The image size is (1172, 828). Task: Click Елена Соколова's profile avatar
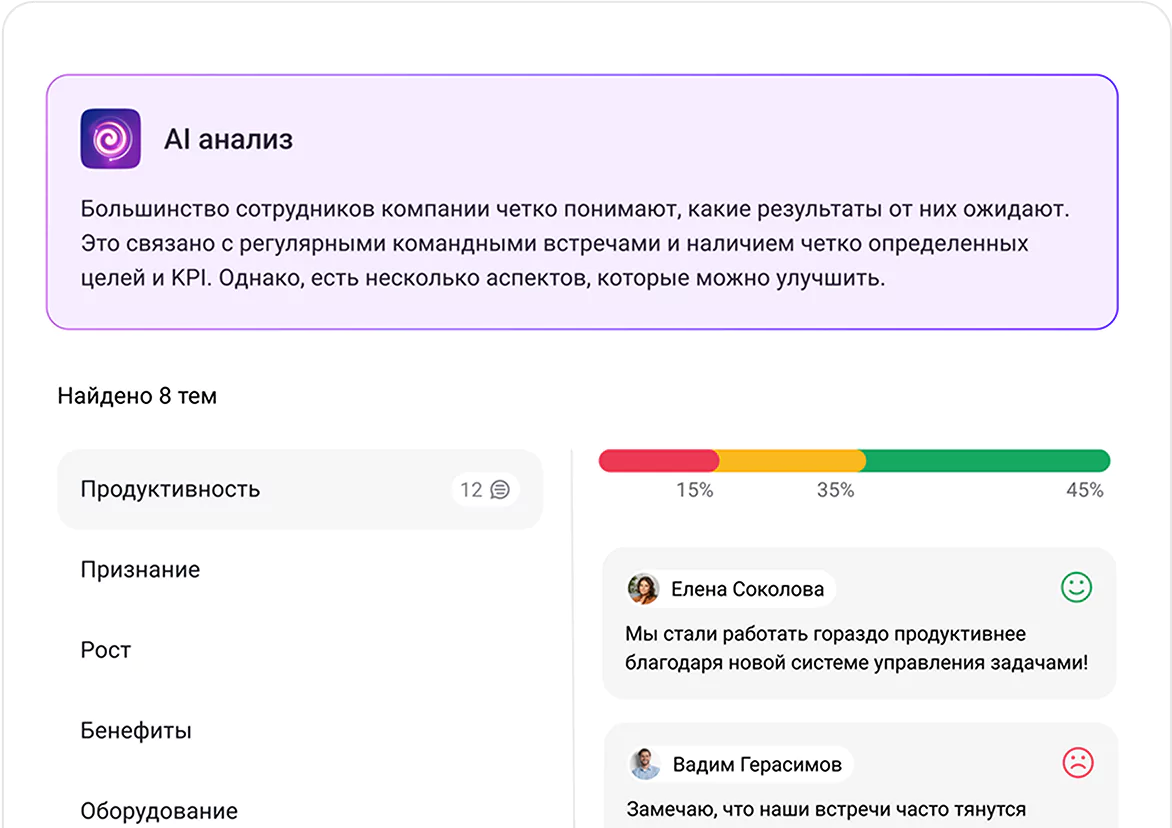click(644, 588)
